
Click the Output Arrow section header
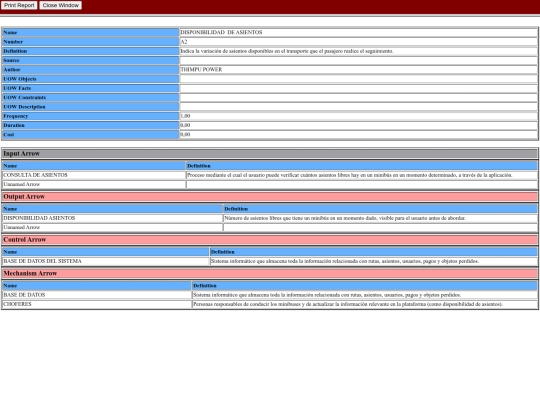[270, 197]
